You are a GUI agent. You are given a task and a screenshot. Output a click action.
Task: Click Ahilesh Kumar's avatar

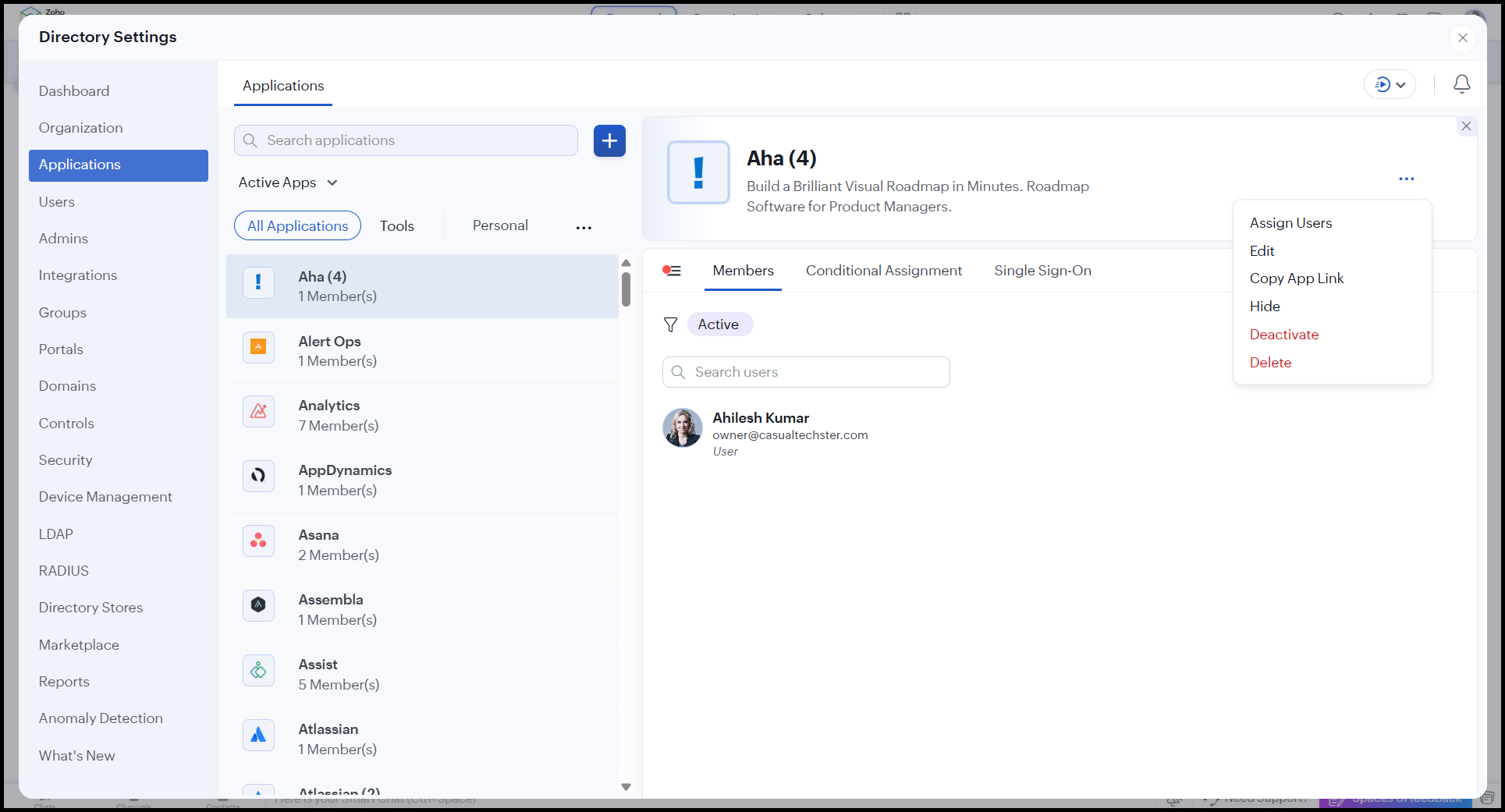(x=683, y=427)
